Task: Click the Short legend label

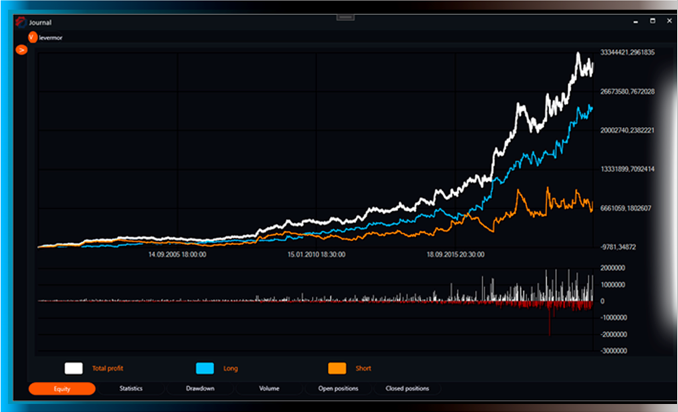Action: point(363,368)
